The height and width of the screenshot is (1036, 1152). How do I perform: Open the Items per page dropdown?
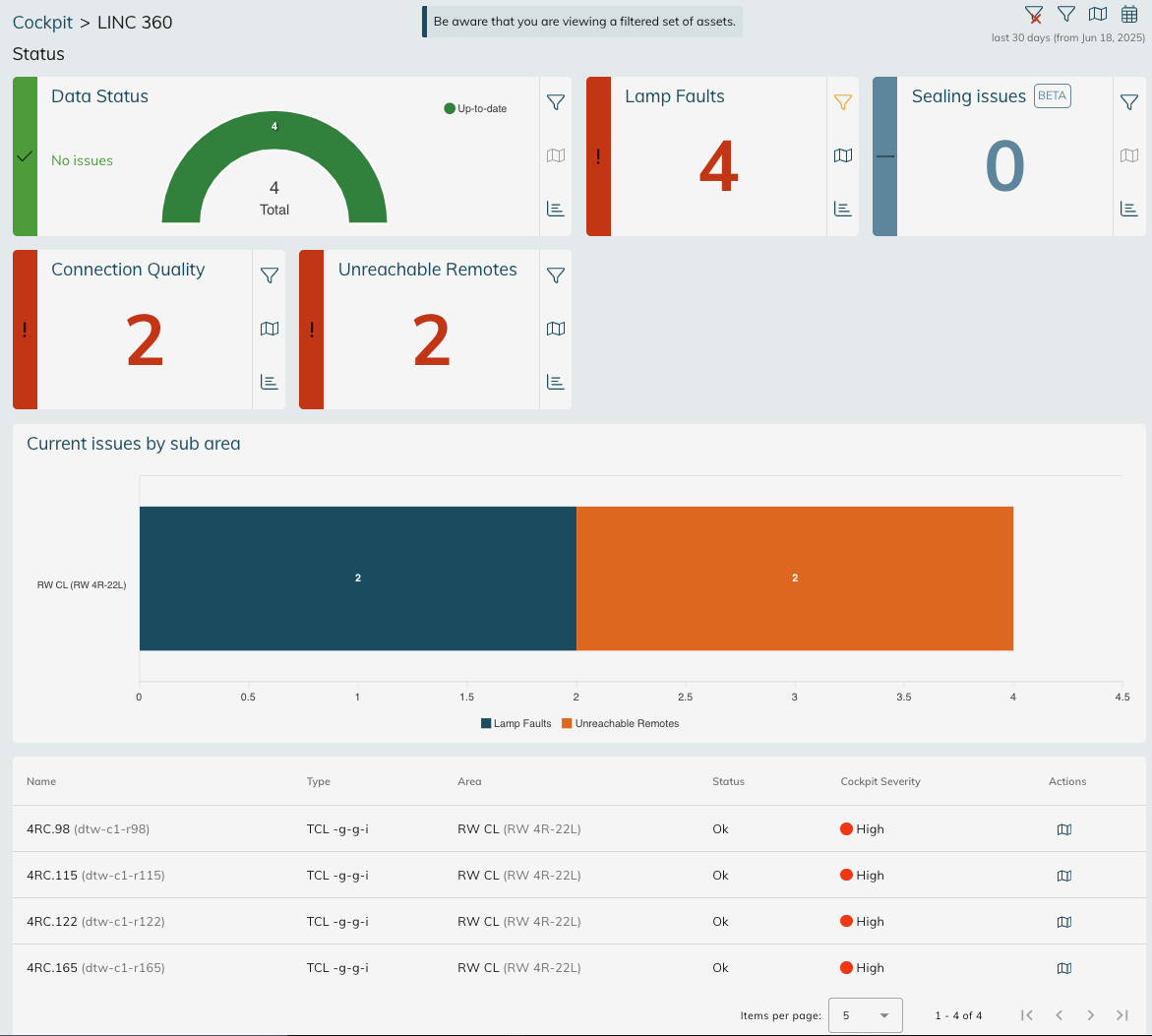[866, 1015]
